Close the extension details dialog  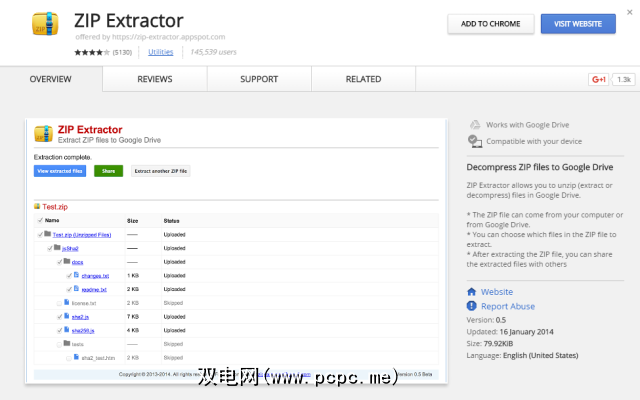[629, 12]
